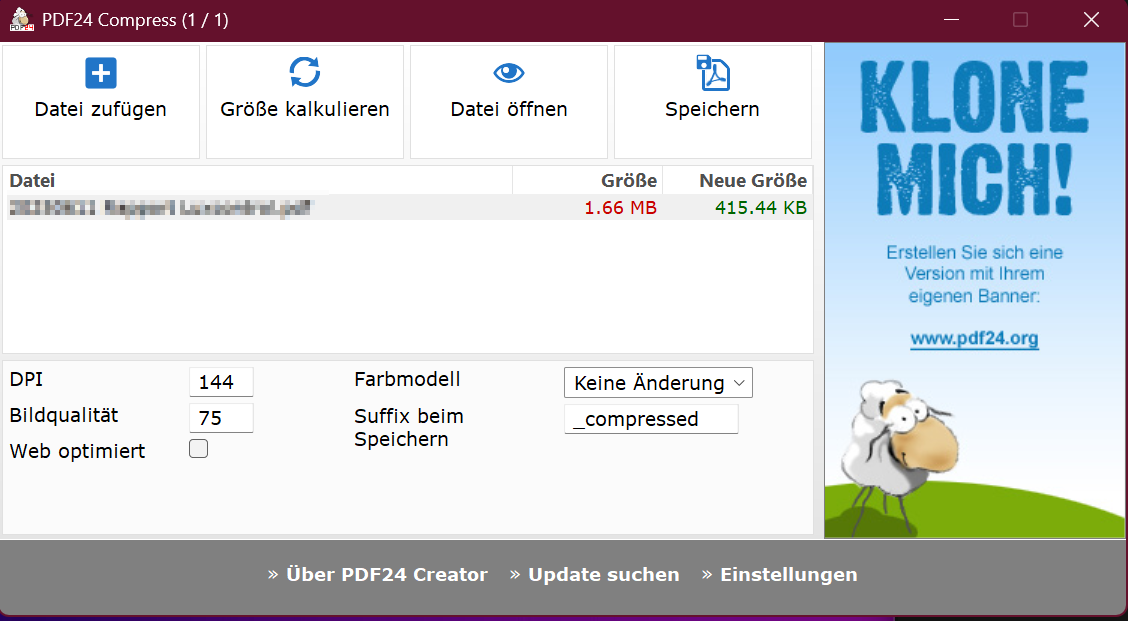Viewport: 1128px width, 621px height.
Task: Click the 'Suffix beim Speichern' label
Action: pyautogui.click(x=409, y=427)
